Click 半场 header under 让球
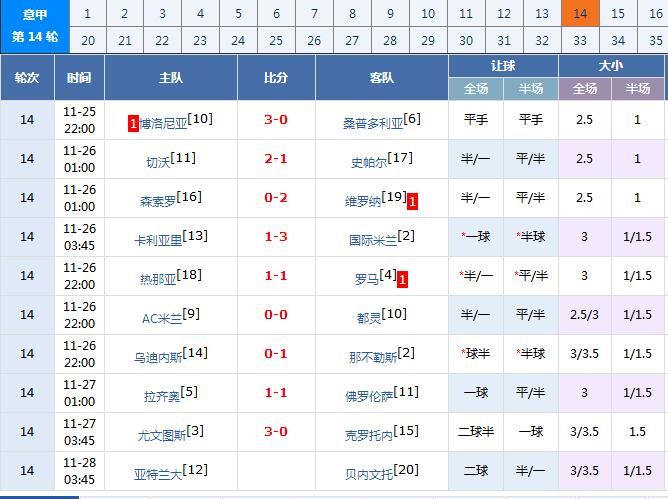Screen dimensions: 668x499 531,89
